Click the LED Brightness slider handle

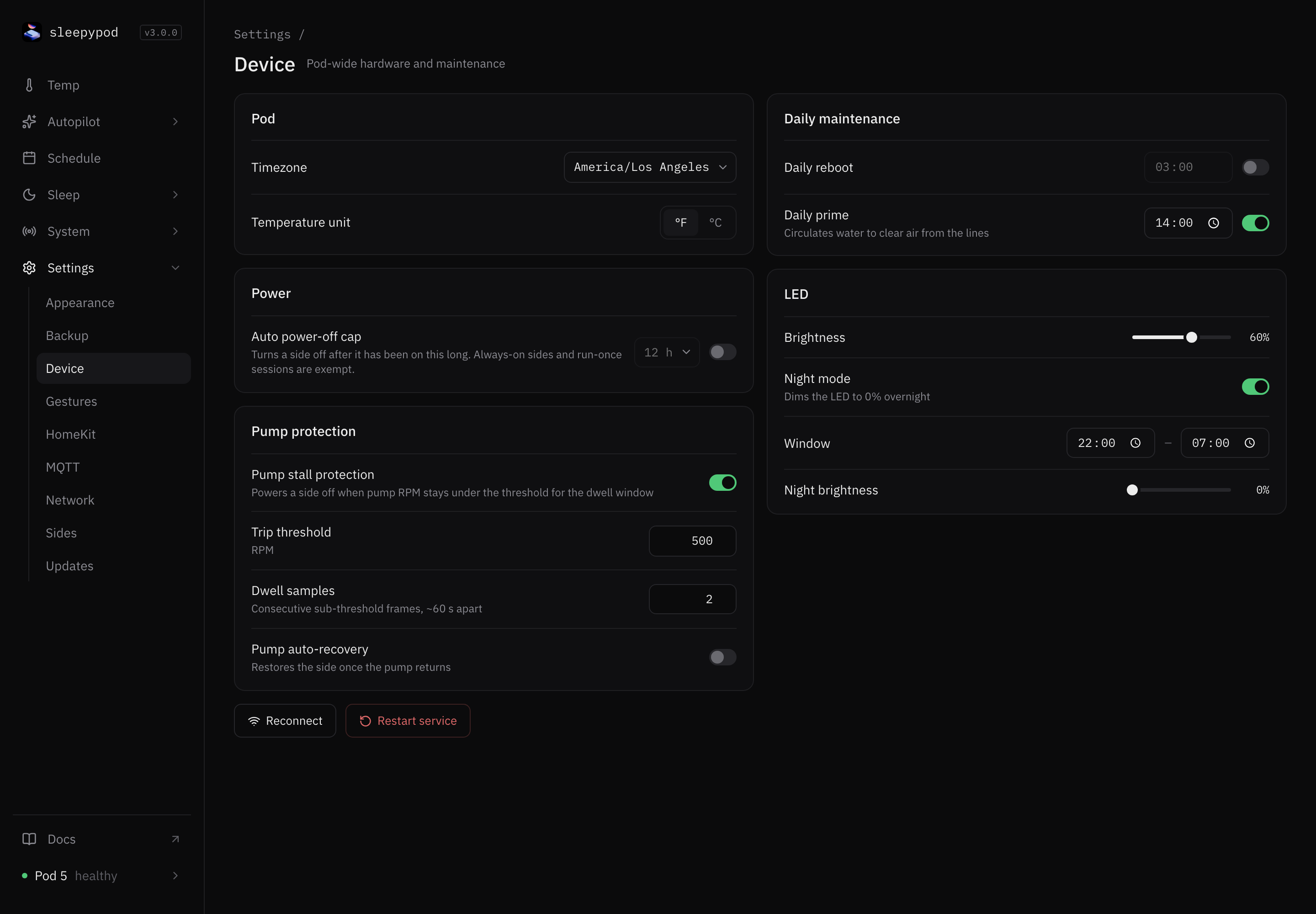pyautogui.click(x=1191, y=338)
